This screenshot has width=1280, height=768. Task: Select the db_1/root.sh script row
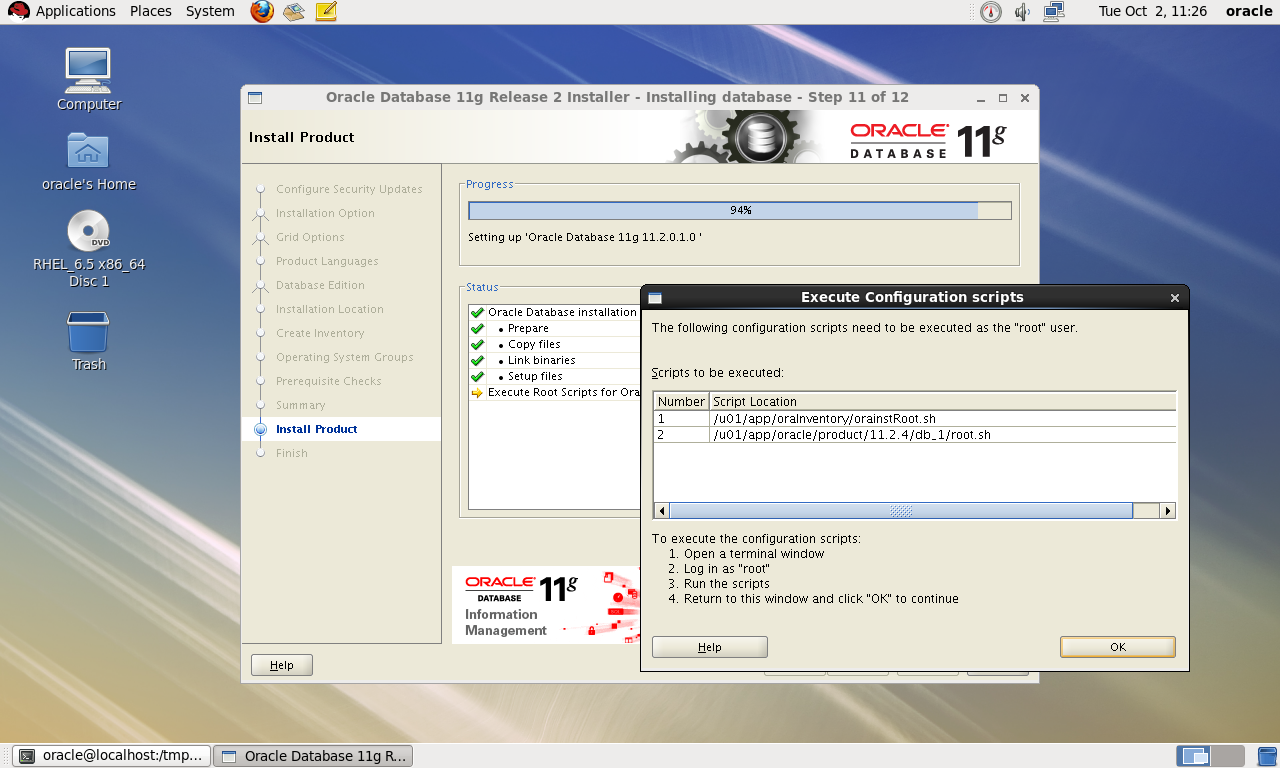915,434
